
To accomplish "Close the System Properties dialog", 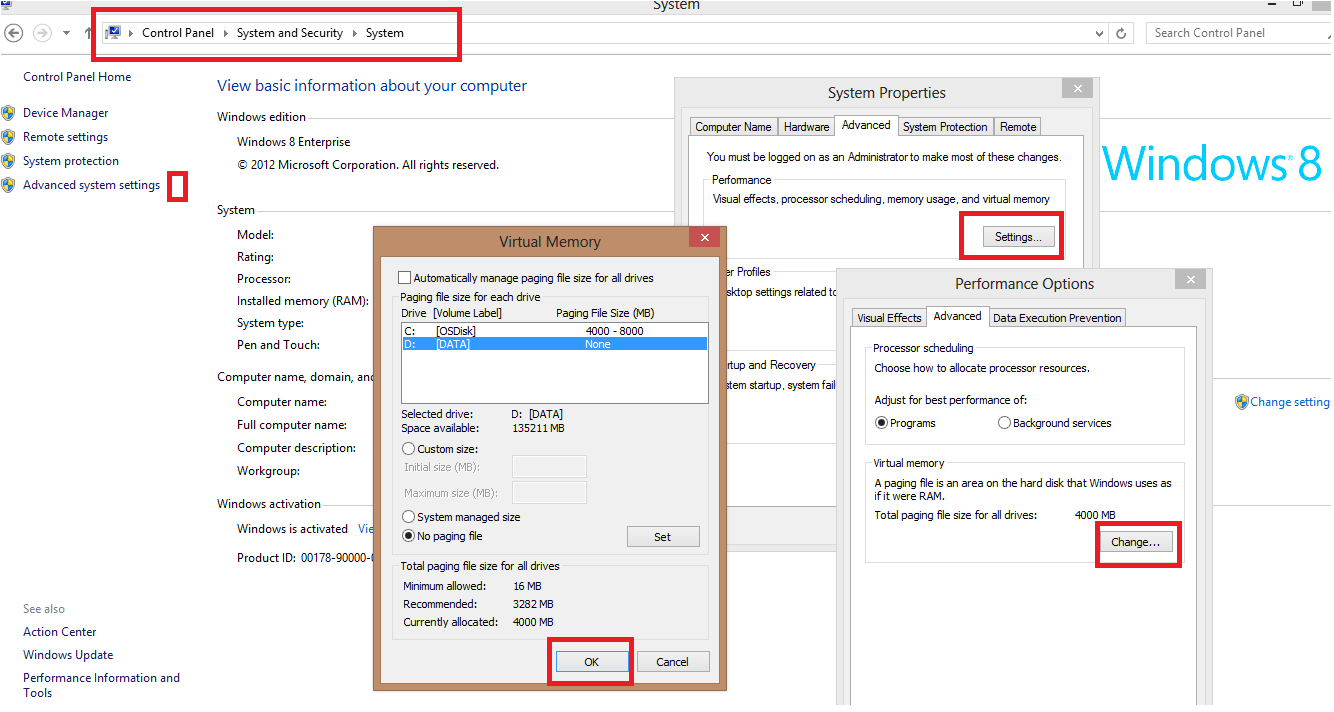I will [x=1077, y=89].
